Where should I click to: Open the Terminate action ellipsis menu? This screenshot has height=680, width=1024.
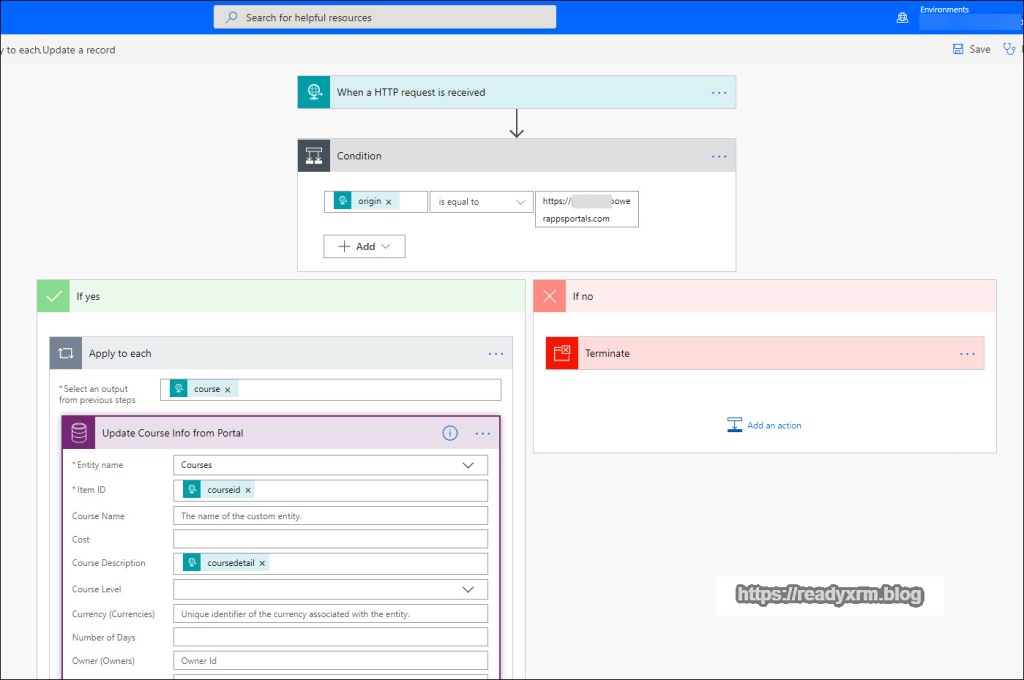coord(967,353)
